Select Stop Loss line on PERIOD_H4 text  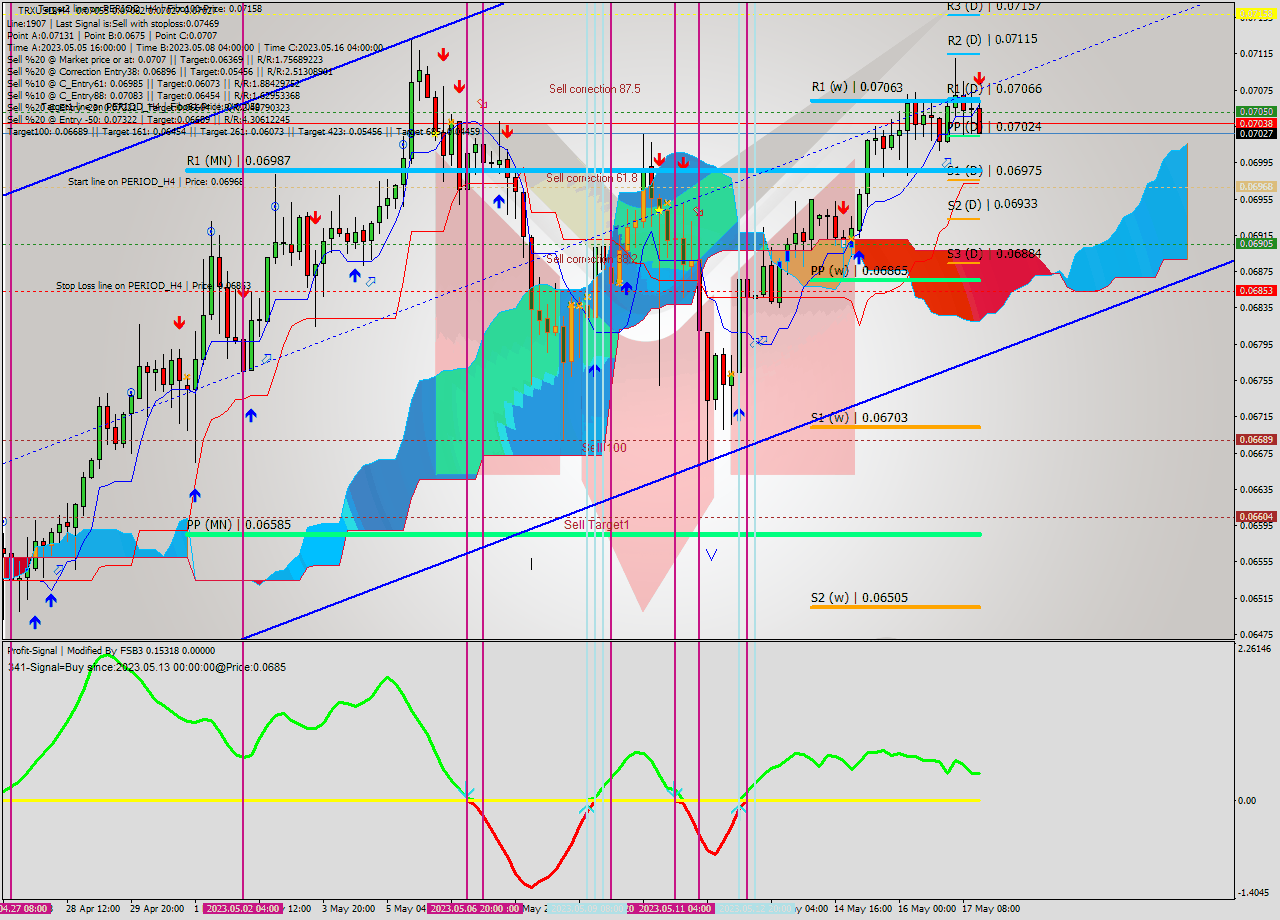pyautogui.click(x=153, y=286)
